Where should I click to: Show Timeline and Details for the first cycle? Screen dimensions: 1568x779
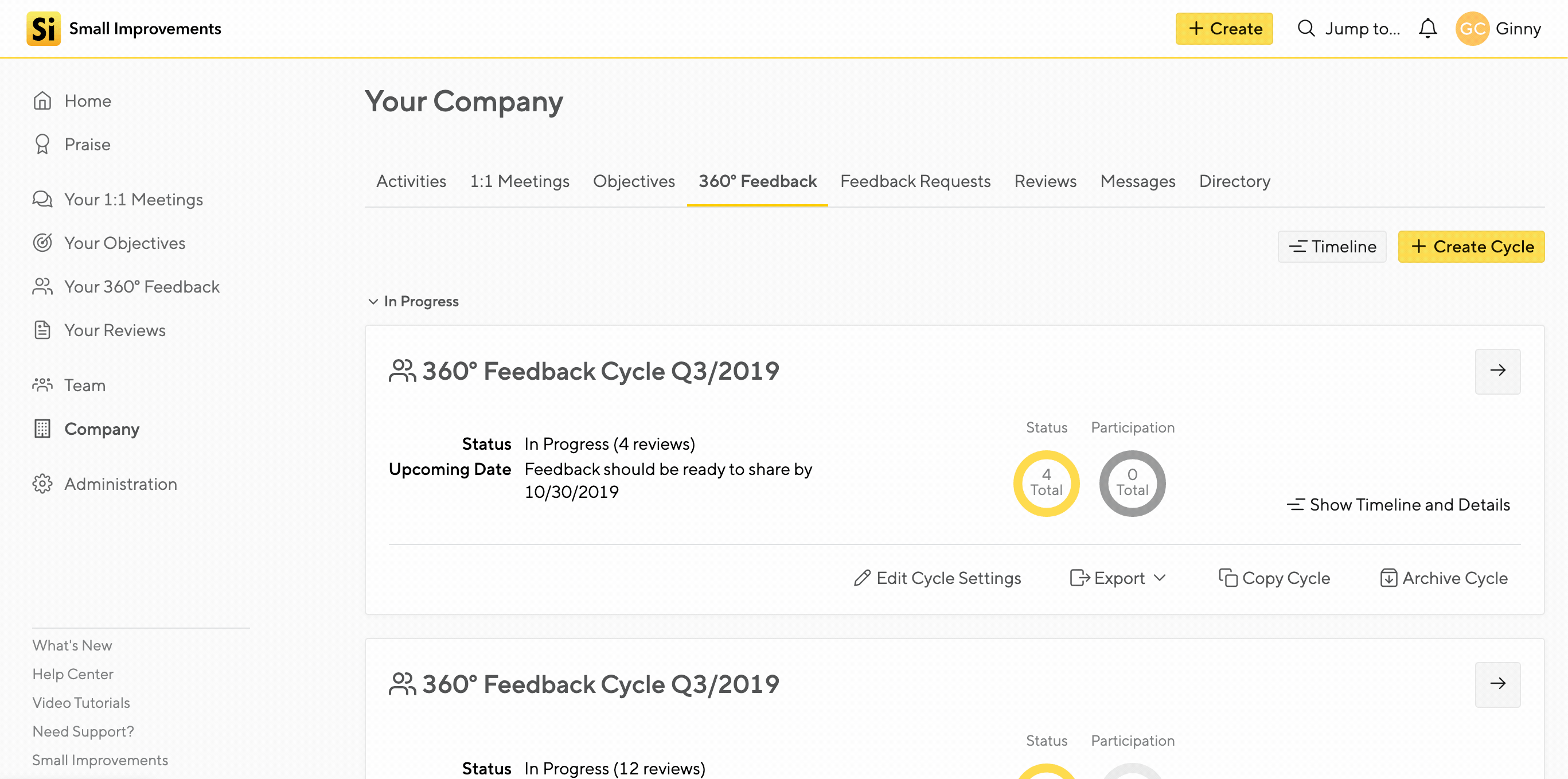point(1398,505)
